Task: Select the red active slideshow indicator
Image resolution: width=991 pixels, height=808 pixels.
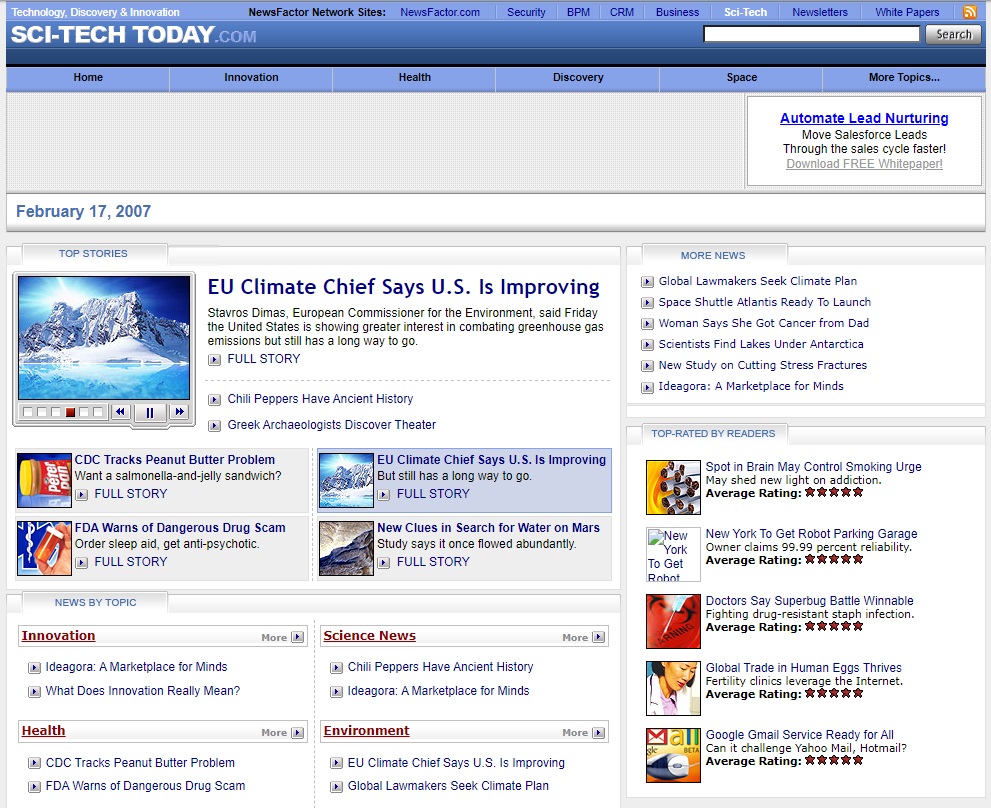Action: pyautogui.click(x=70, y=412)
